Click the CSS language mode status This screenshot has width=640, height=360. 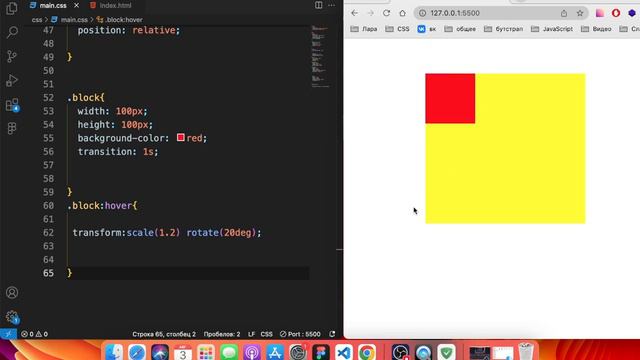click(x=267, y=334)
